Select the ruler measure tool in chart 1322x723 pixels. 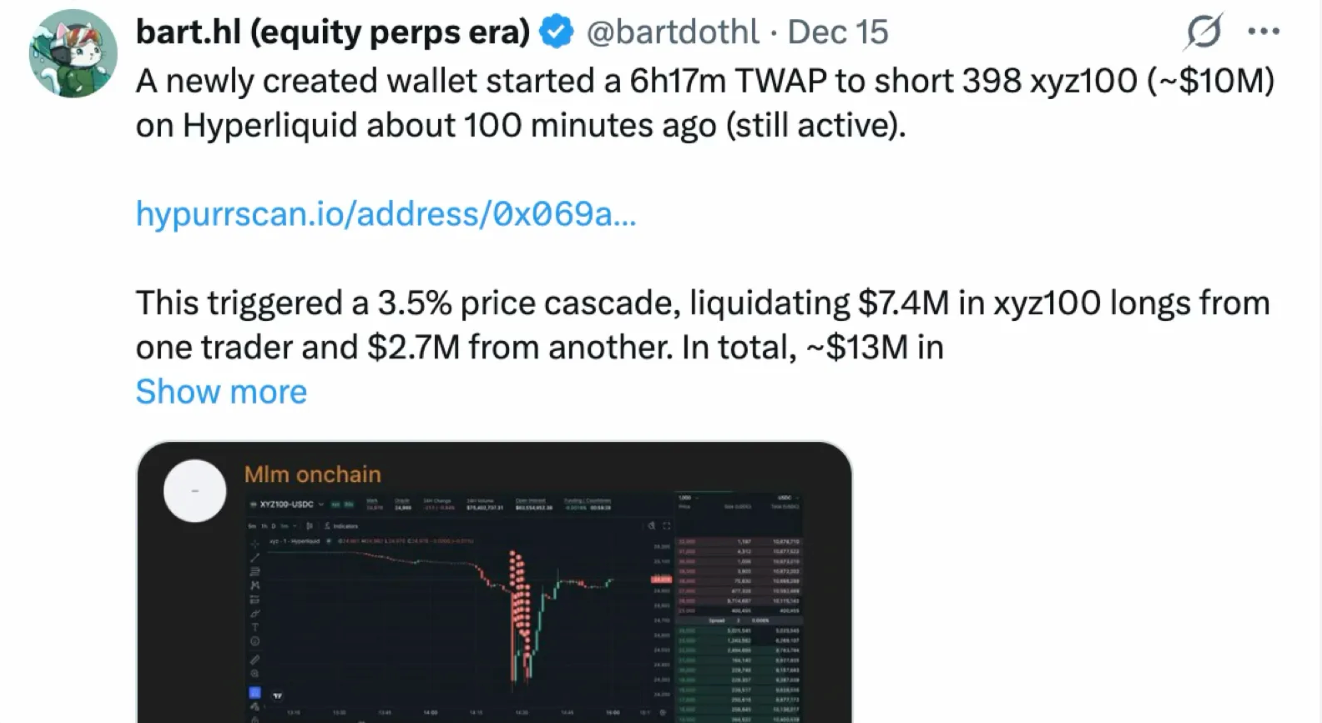(x=255, y=660)
